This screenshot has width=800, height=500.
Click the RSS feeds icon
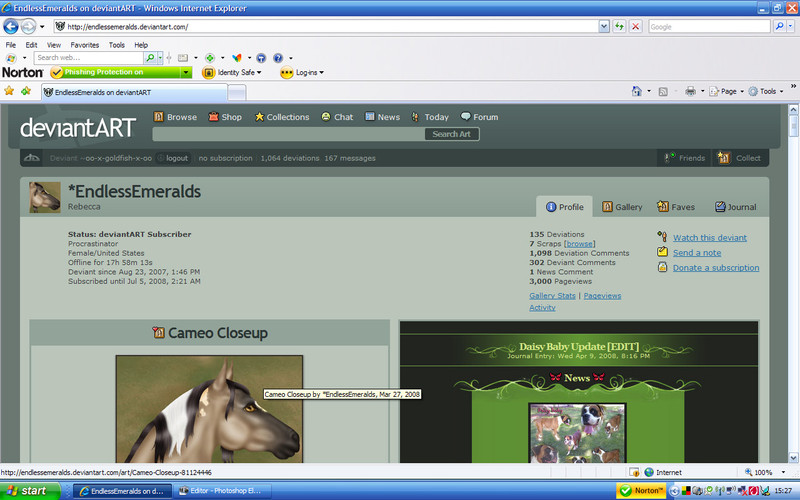(x=663, y=92)
